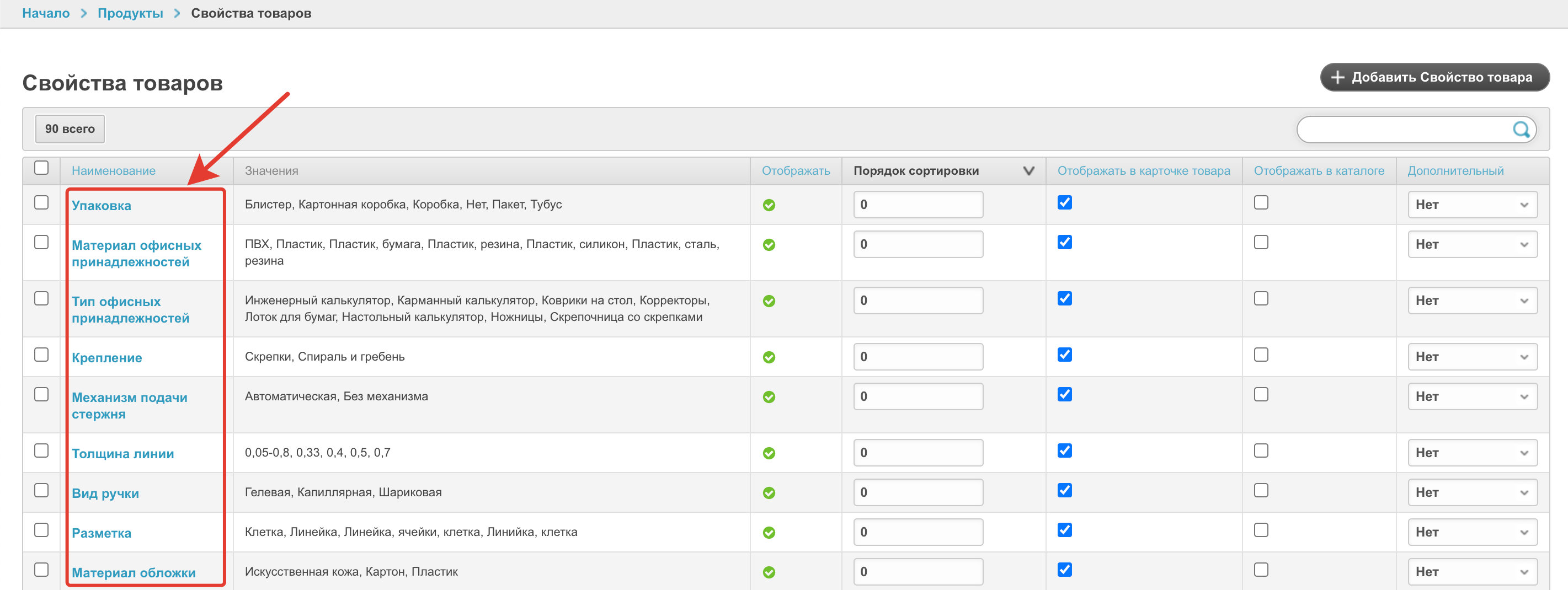Image resolution: width=1568 pixels, height=590 pixels.
Task: Enable catalog display for Крепление
Action: point(1261,355)
